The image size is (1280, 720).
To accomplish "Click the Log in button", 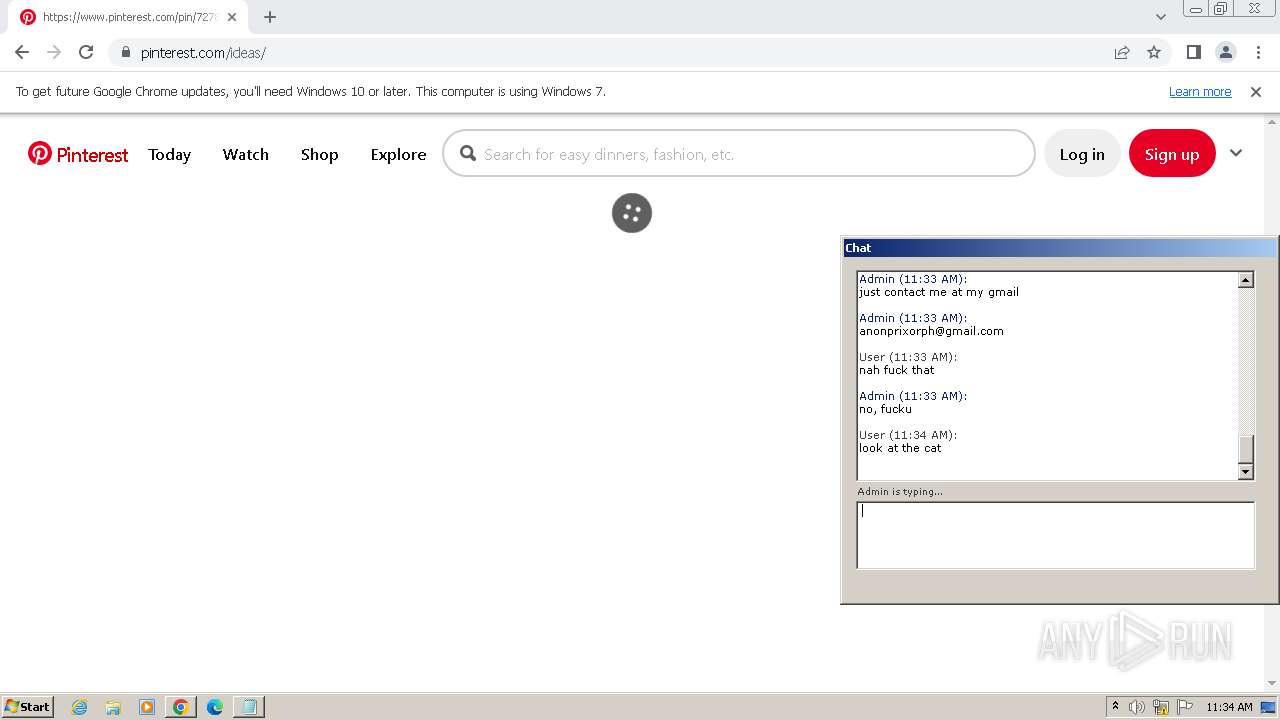I will (x=1082, y=154).
